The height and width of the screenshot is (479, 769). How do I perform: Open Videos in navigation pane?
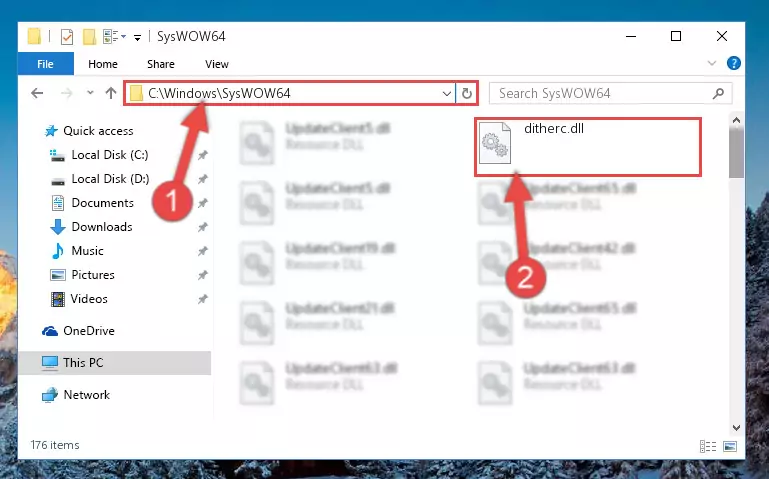pos(89,299)
